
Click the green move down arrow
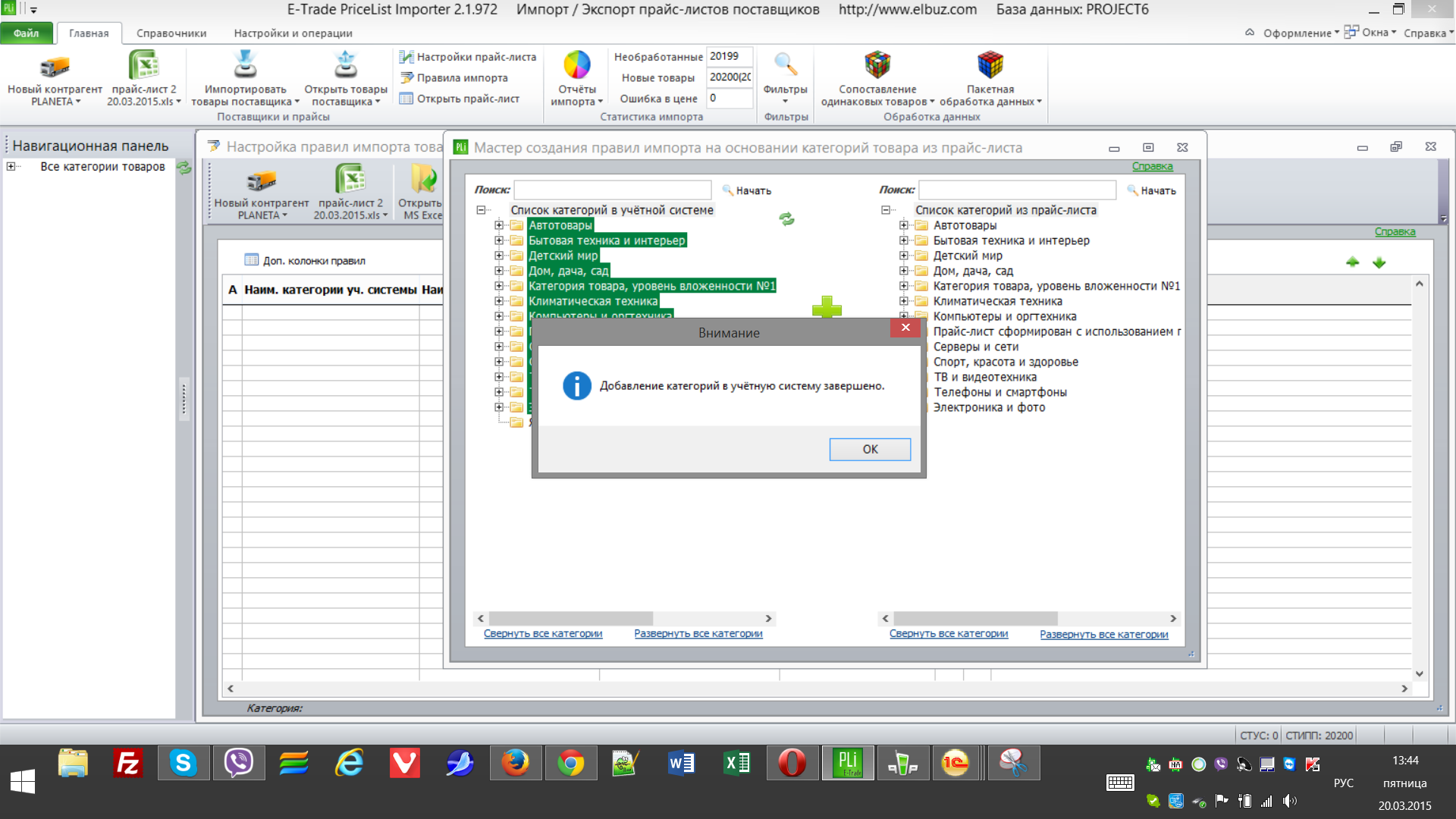tap(1379, 262)
